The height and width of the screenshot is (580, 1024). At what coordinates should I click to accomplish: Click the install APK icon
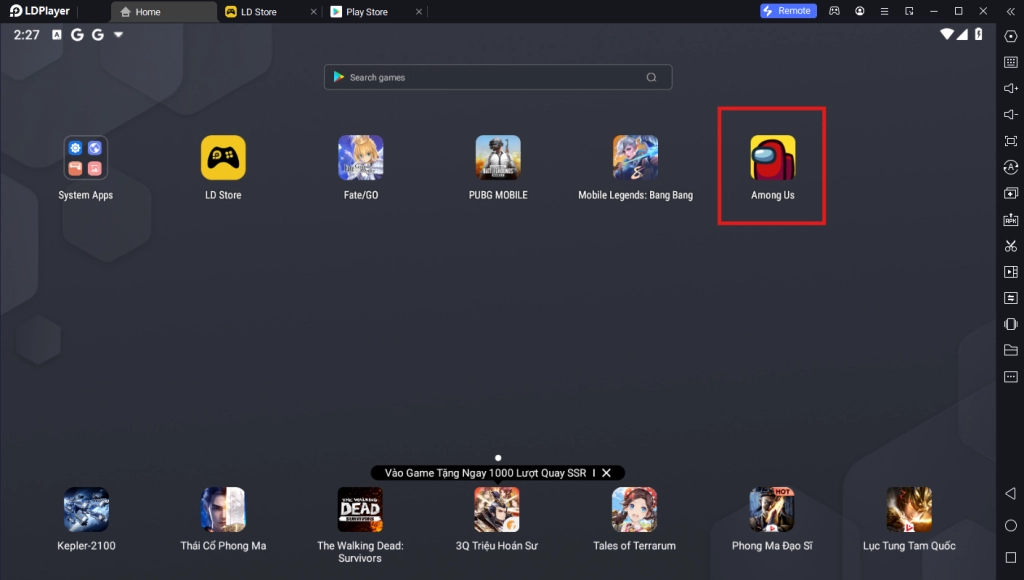pyautogui.click(x=1010, y=219)
